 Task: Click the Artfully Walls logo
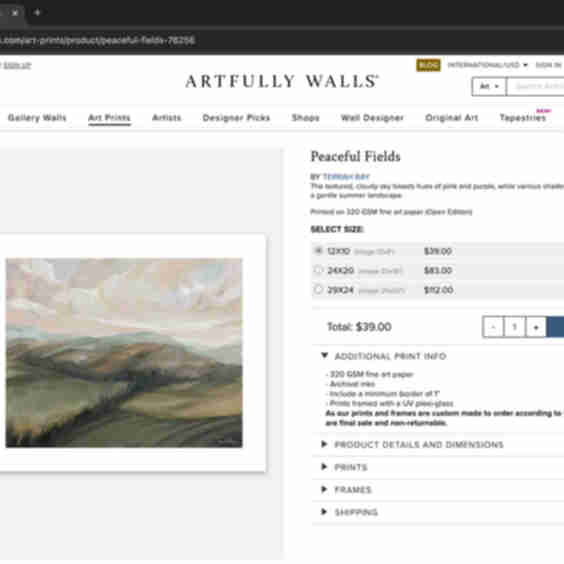click(x=282, y=81)
